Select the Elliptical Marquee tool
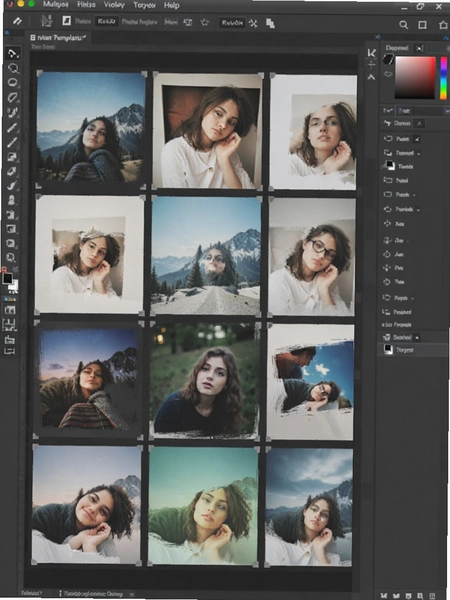This screenshot has width=450, height=600. coord(13,83)
